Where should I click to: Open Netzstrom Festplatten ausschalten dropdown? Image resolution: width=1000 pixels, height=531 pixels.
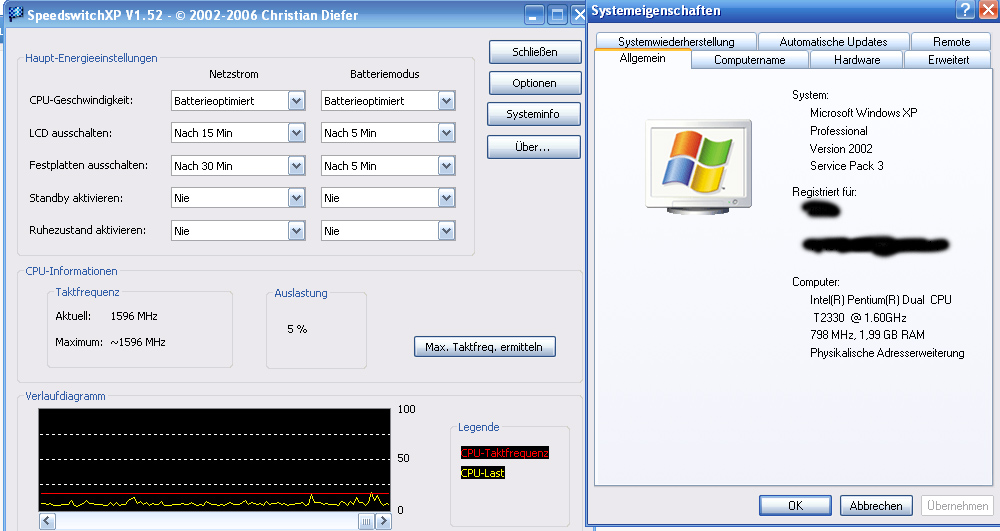[x=296, y=166]
